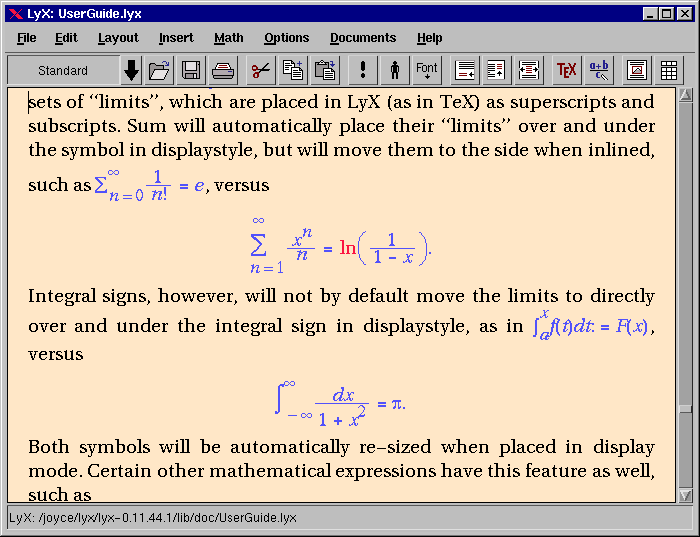This screenshot has height=537, width=700.
Task: Click the red 'ln' in the display formula
Action: point(347,247)
